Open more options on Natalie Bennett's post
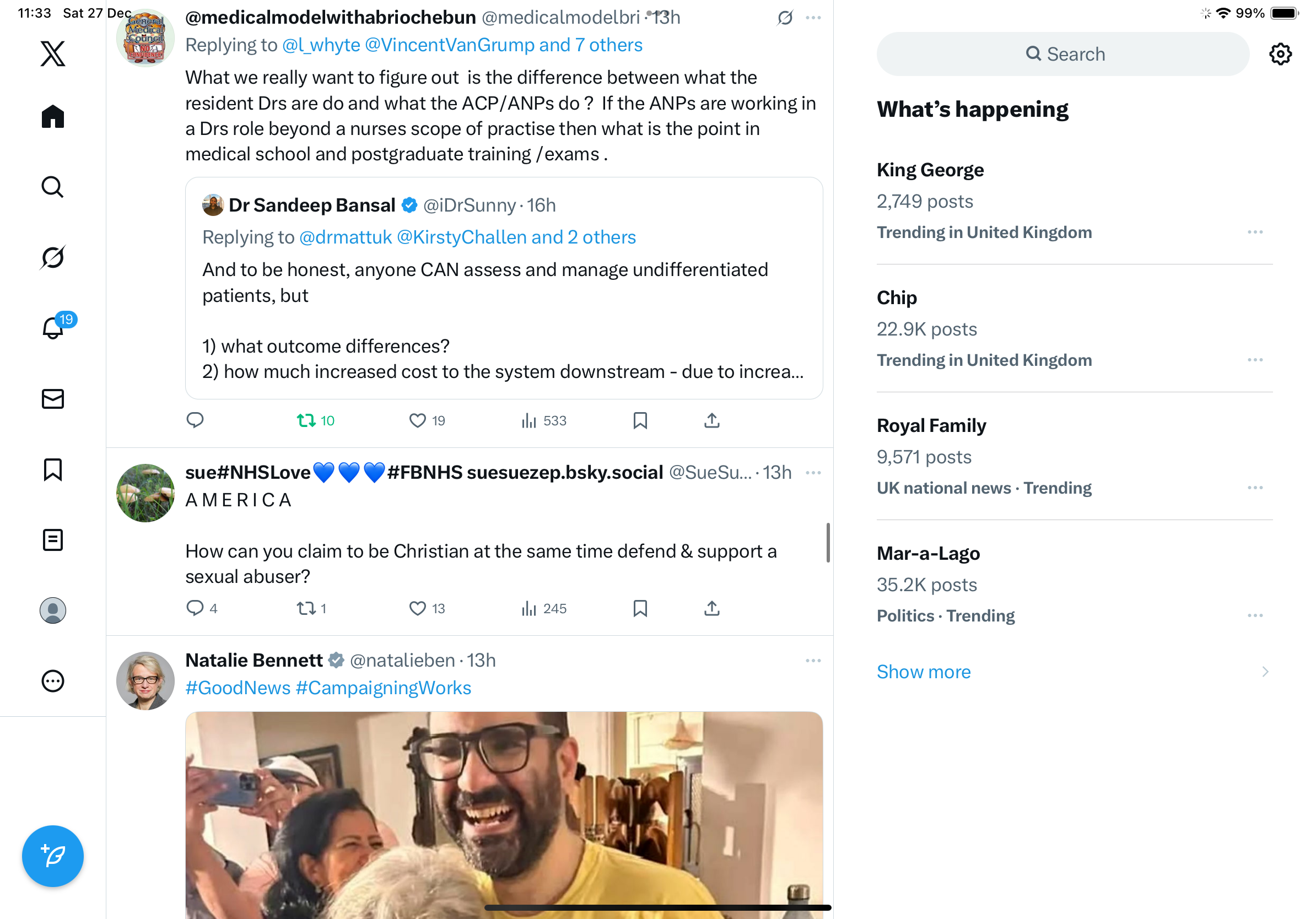The height and width of the screenshot is (919, 1316). pyautogui.click(x=813, y=661)
